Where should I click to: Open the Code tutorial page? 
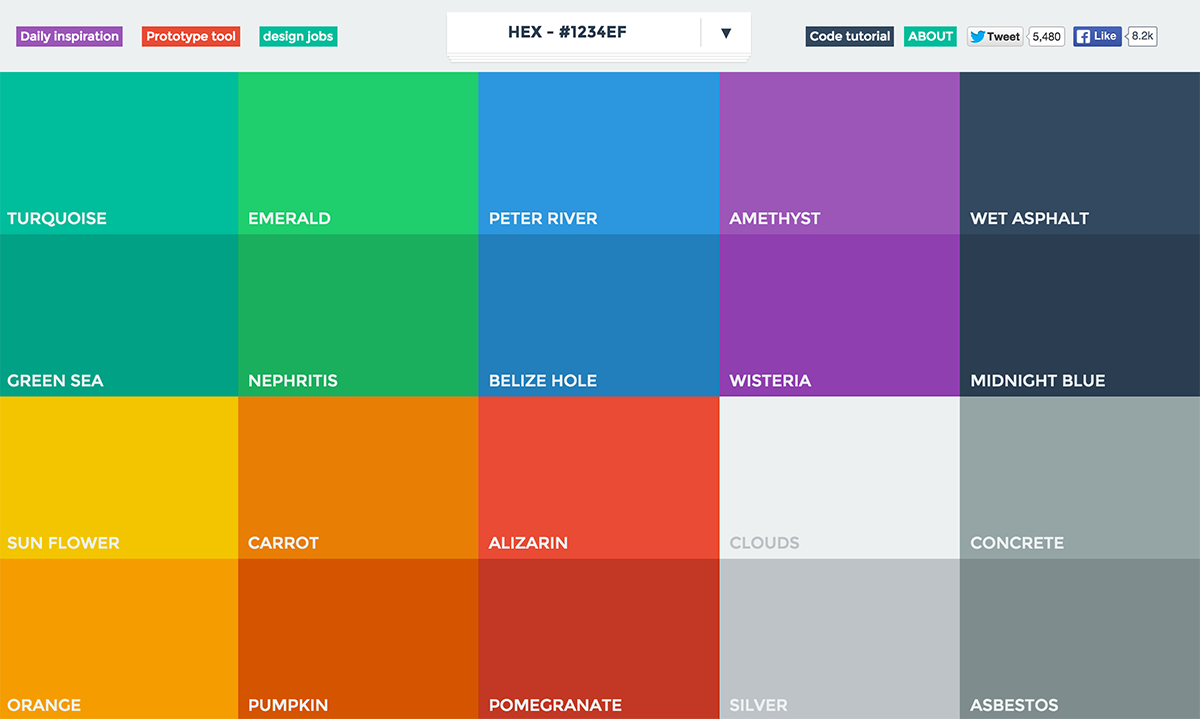click(849, 36)
